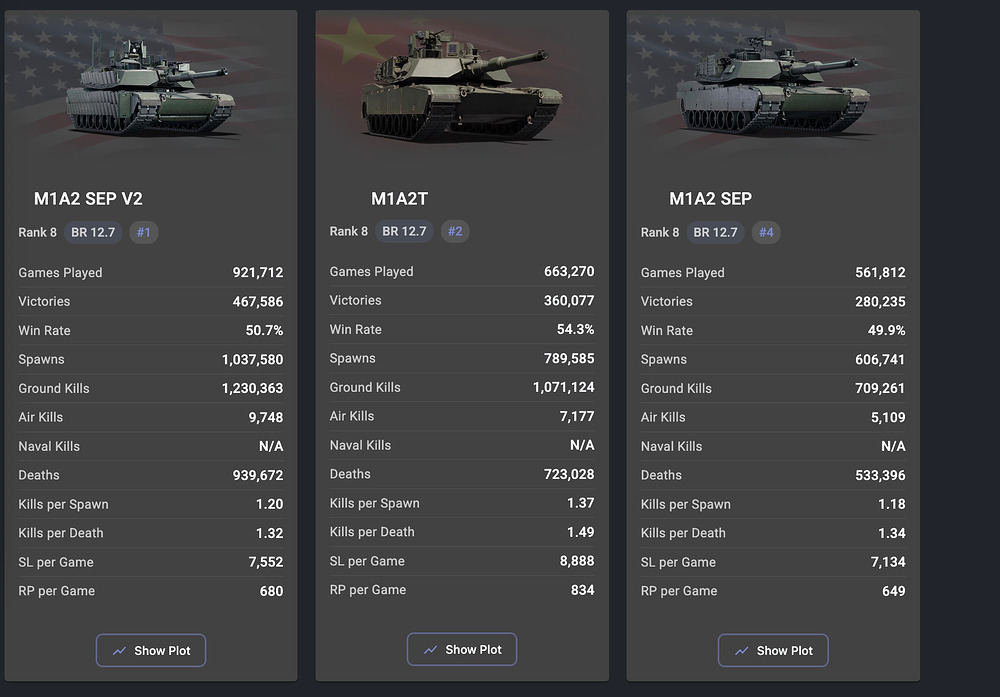Click BR 12.7 badge on M1A2 SEP card
Screen dimensions: 1000x697
(x=716, y=233)
